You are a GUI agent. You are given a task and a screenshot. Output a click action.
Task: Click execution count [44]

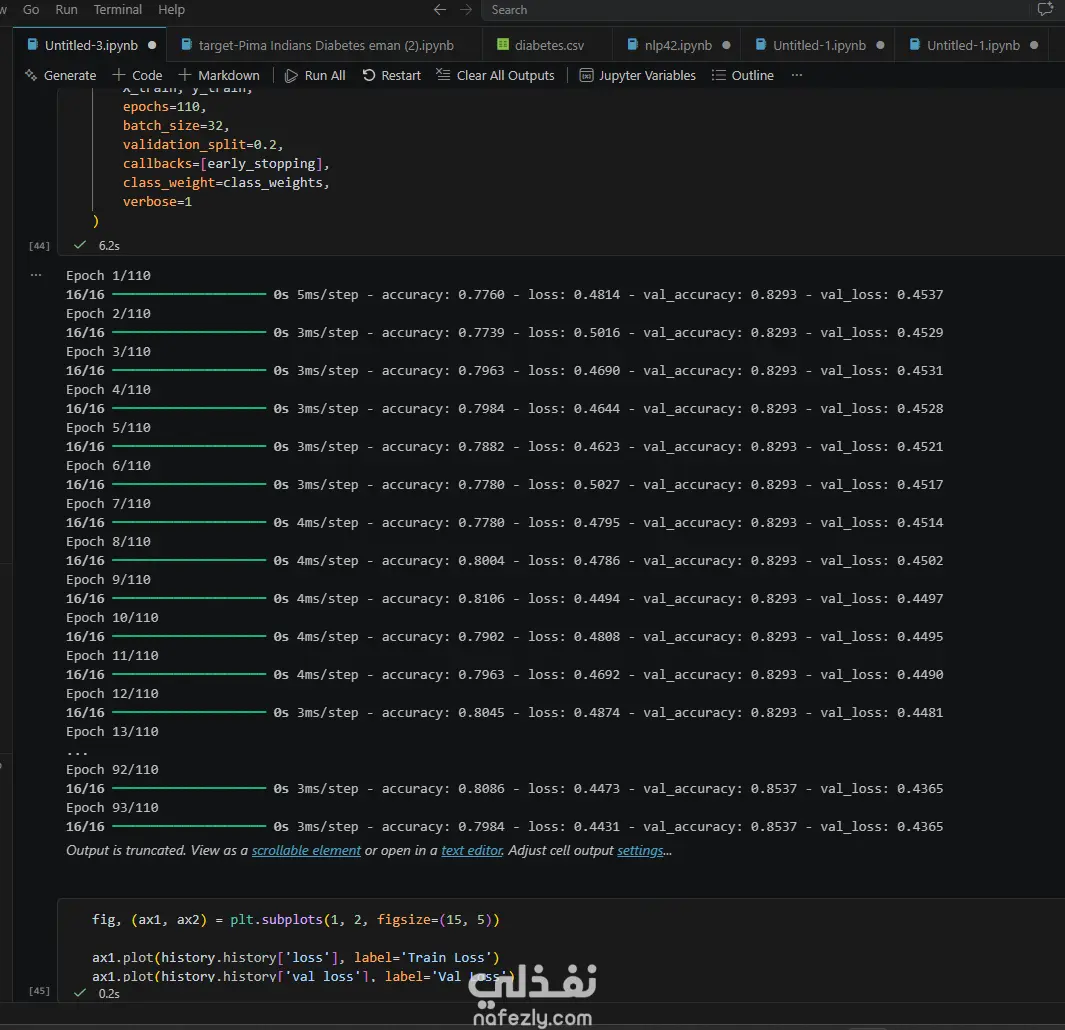point(39,245)
